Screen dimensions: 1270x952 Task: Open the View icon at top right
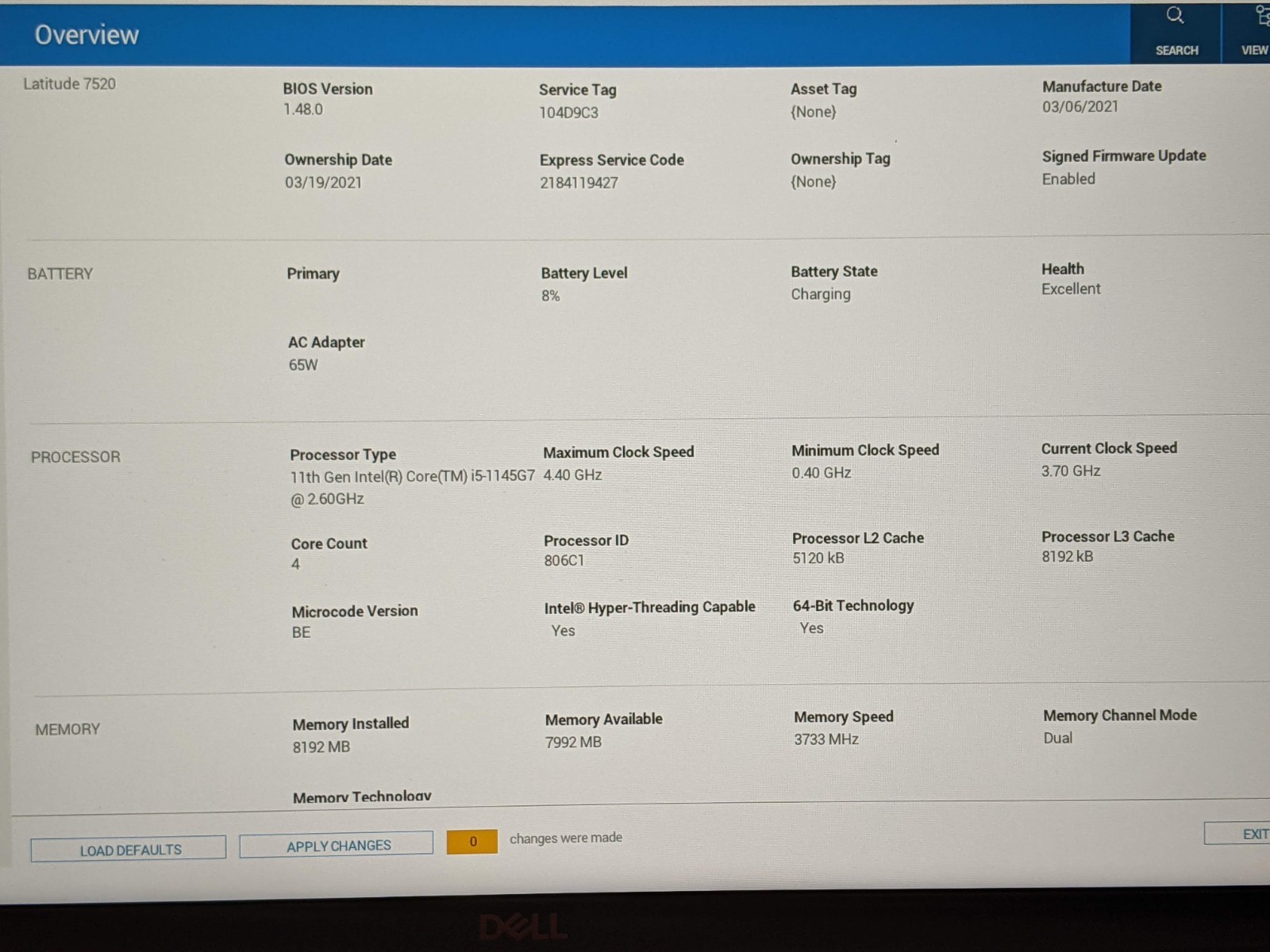[x=1262, y=16]
